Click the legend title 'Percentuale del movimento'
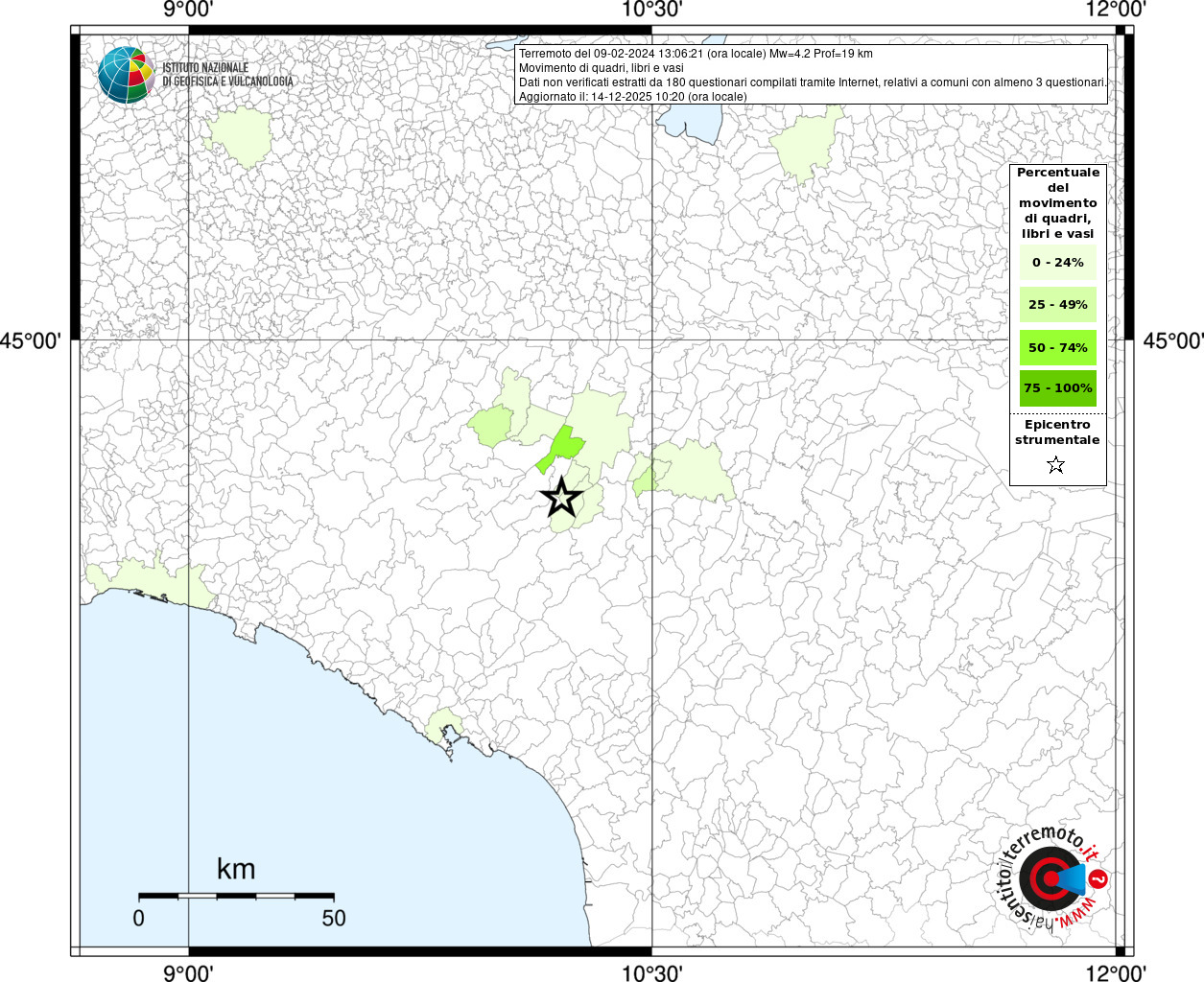 click(1058, 202)
